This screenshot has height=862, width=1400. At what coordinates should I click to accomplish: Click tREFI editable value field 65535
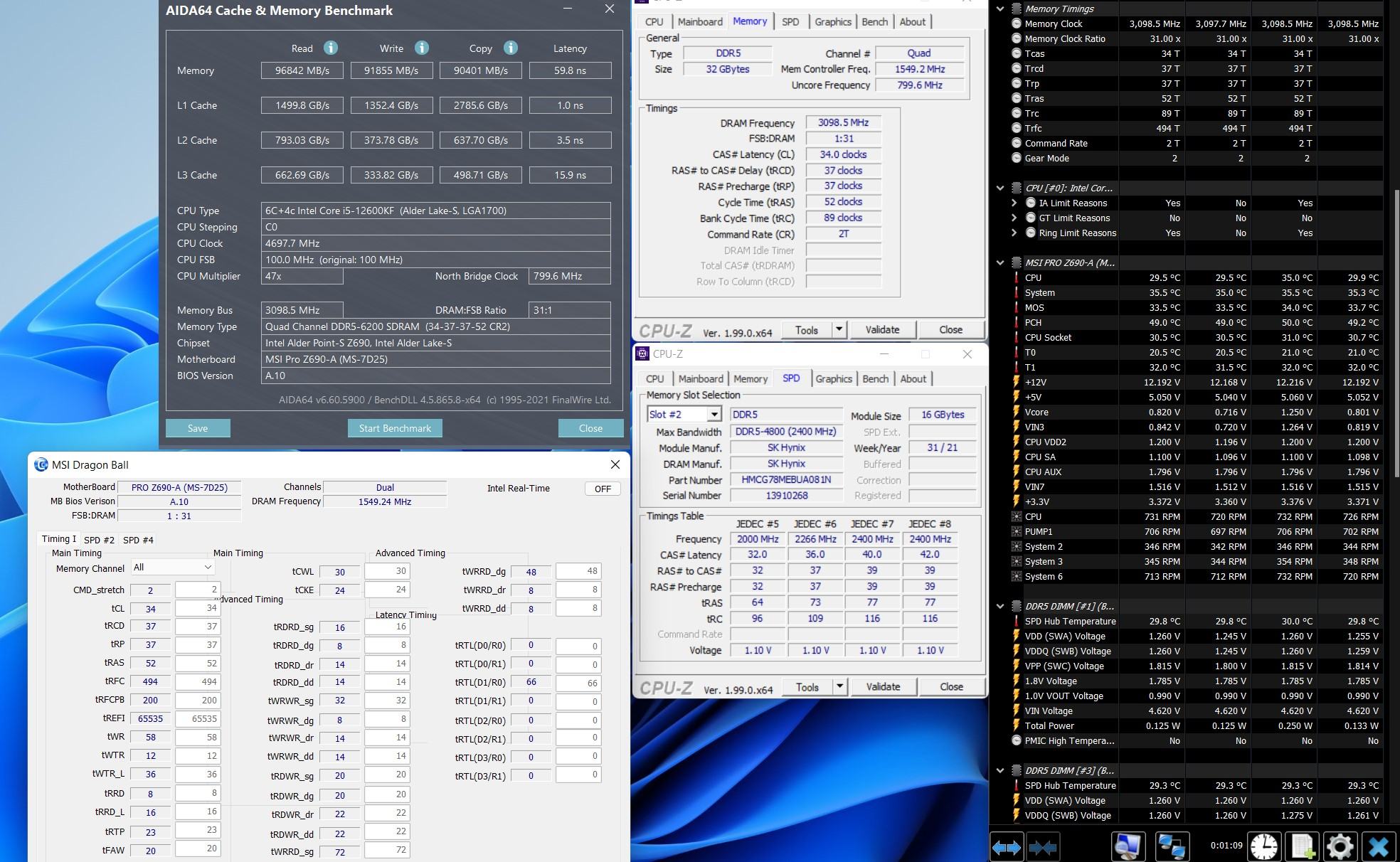(x=198, y=718)
